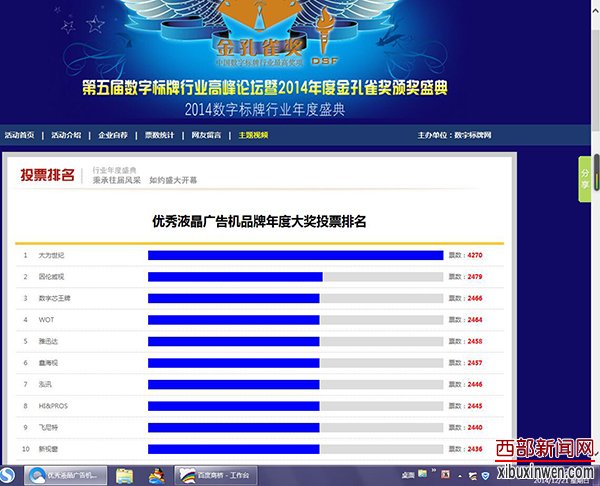Open the file explorer folder taskbar icon
Screen dimensions: 600x486
(125, 474)
